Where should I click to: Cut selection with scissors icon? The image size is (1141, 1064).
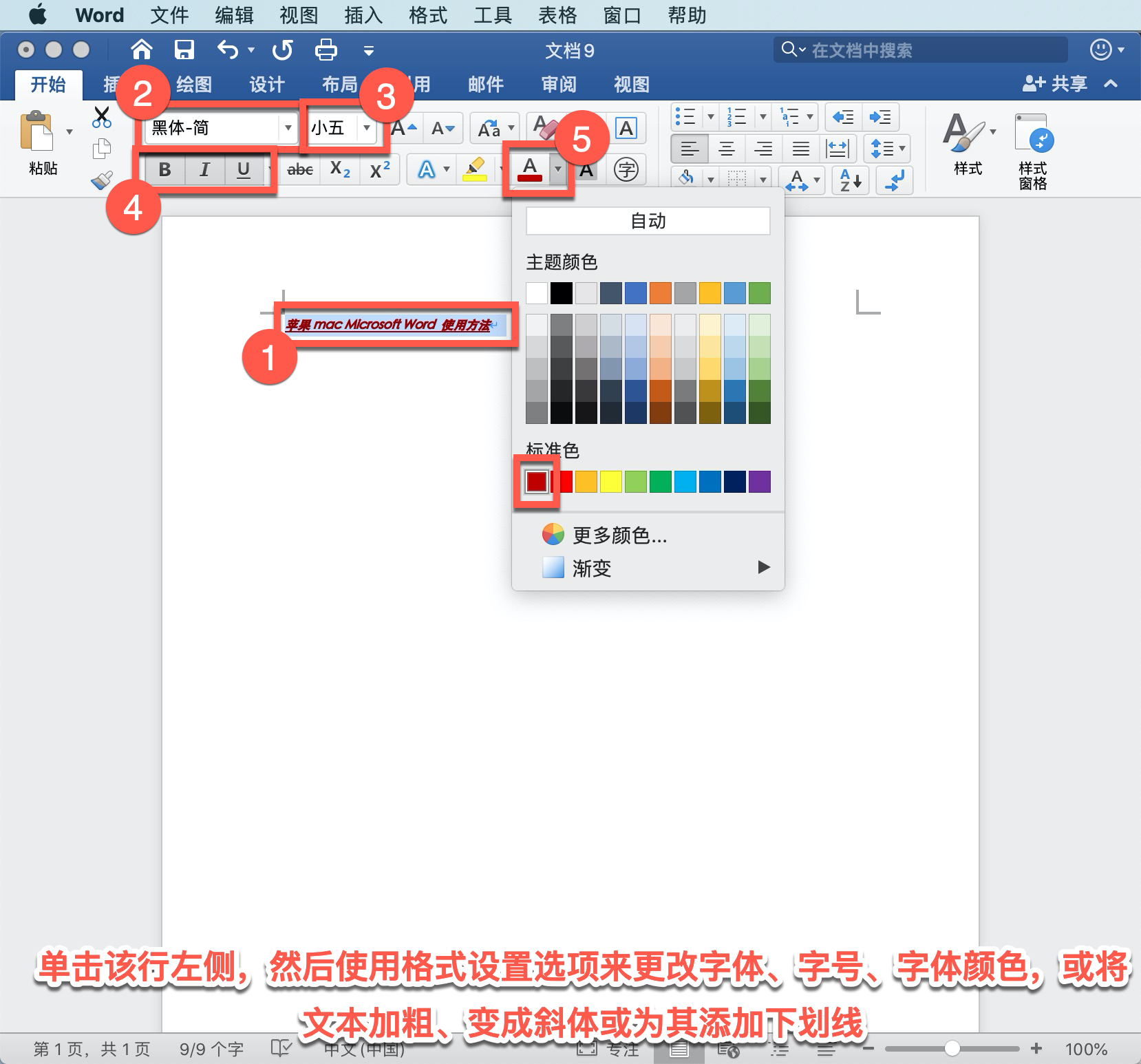102,117
